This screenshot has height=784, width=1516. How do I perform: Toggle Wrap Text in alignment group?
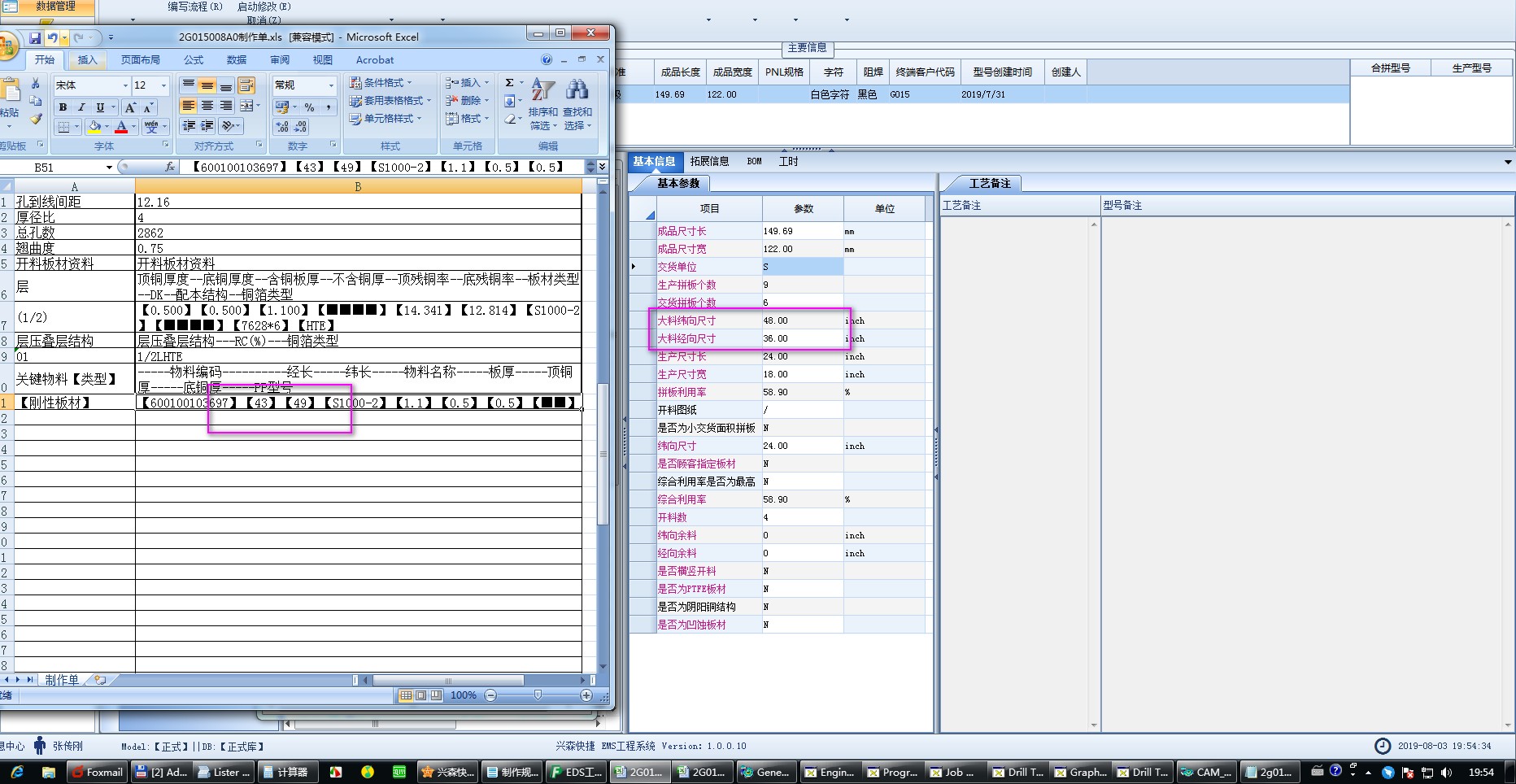(x=246, y=85)
